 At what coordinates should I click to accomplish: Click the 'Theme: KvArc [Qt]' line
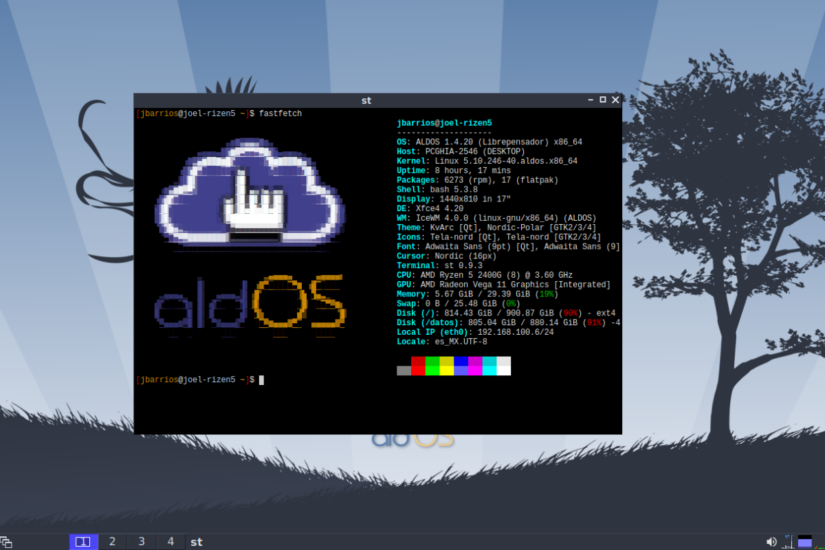click(496, 227)
